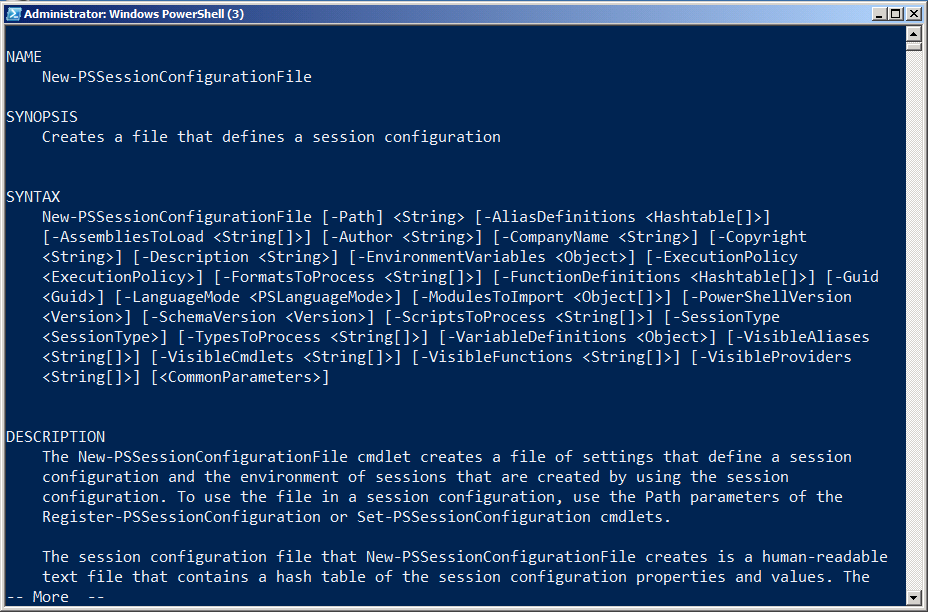Click the [<CommonParameters>] text

tap(239, 377)
